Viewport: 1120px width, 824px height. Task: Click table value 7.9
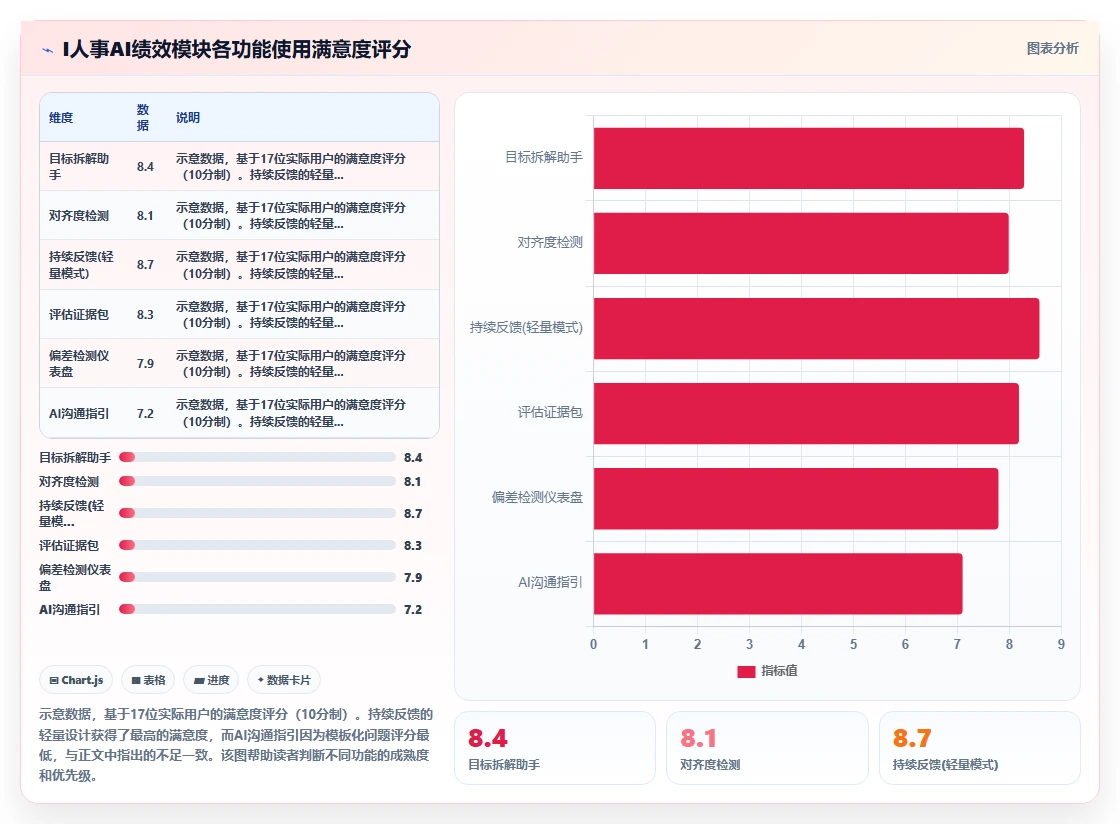click(x=145, y=363)
